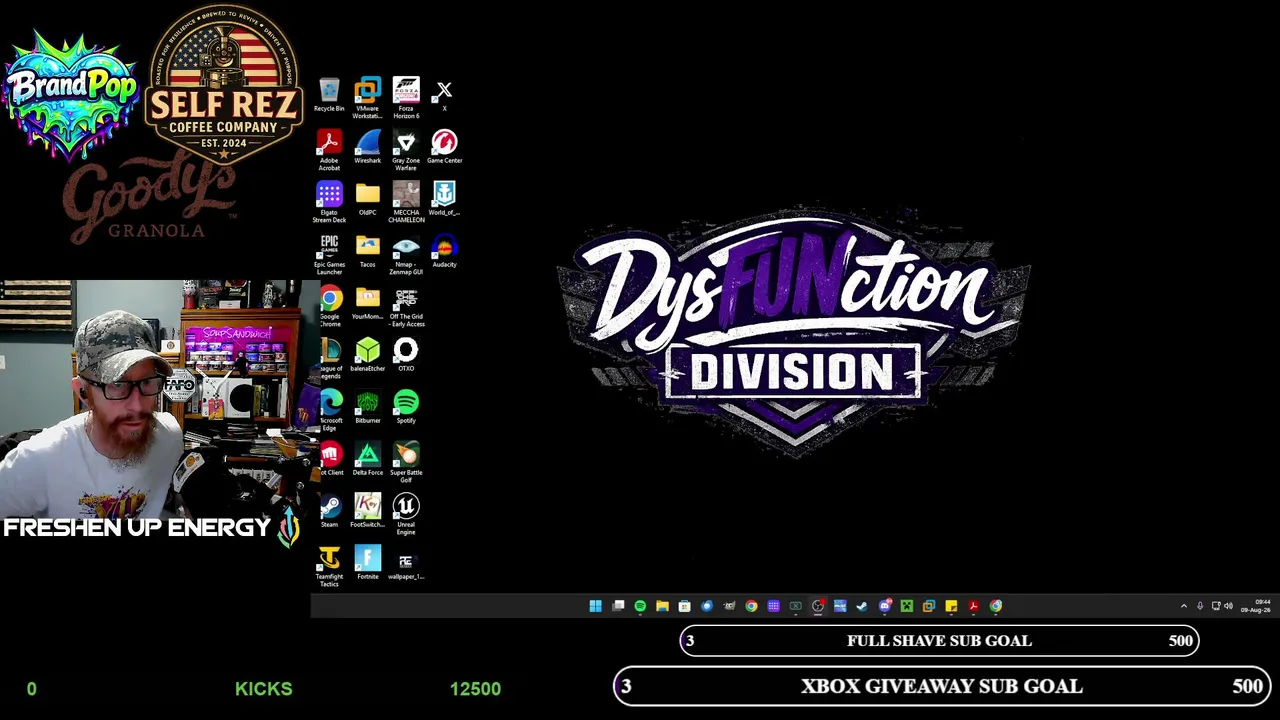
Task: Select the Wireshark desktop shortcut
Action: [x=367, y=147]
